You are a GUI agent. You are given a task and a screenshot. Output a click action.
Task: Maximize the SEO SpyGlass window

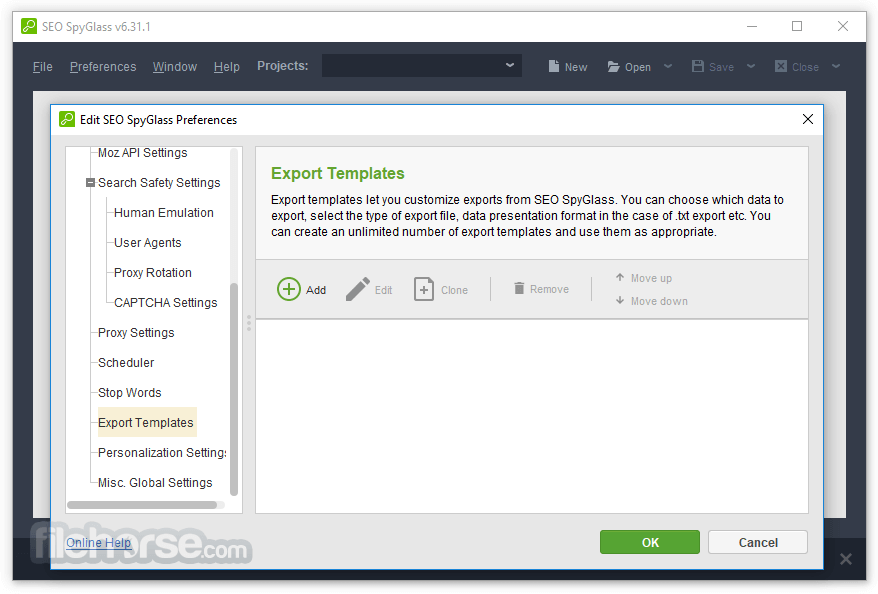[x=797, y=26]
